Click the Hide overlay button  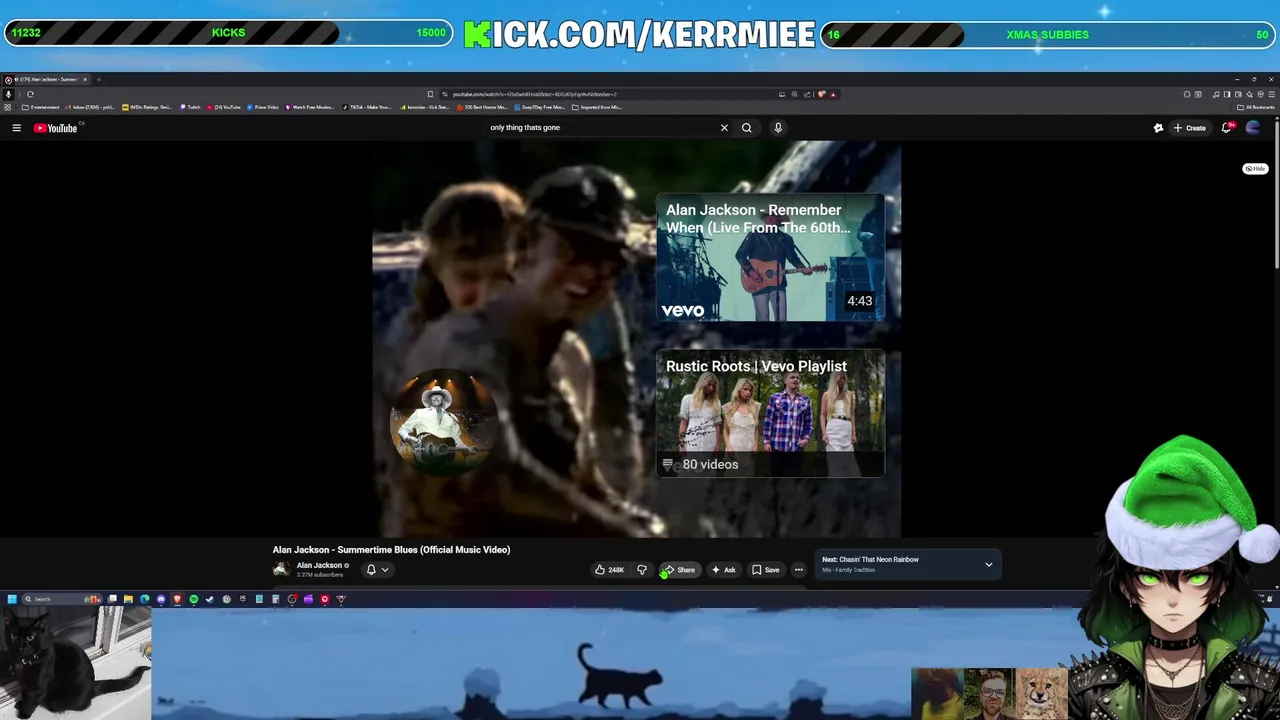point(1255,169)
